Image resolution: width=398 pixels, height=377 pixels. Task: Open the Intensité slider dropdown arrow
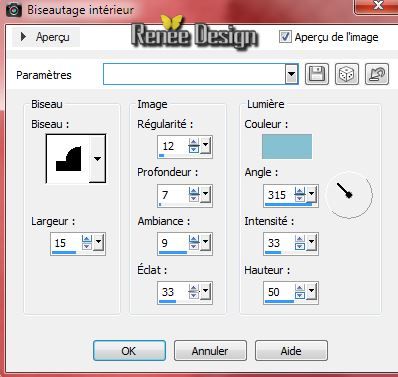tap(312, 242)
